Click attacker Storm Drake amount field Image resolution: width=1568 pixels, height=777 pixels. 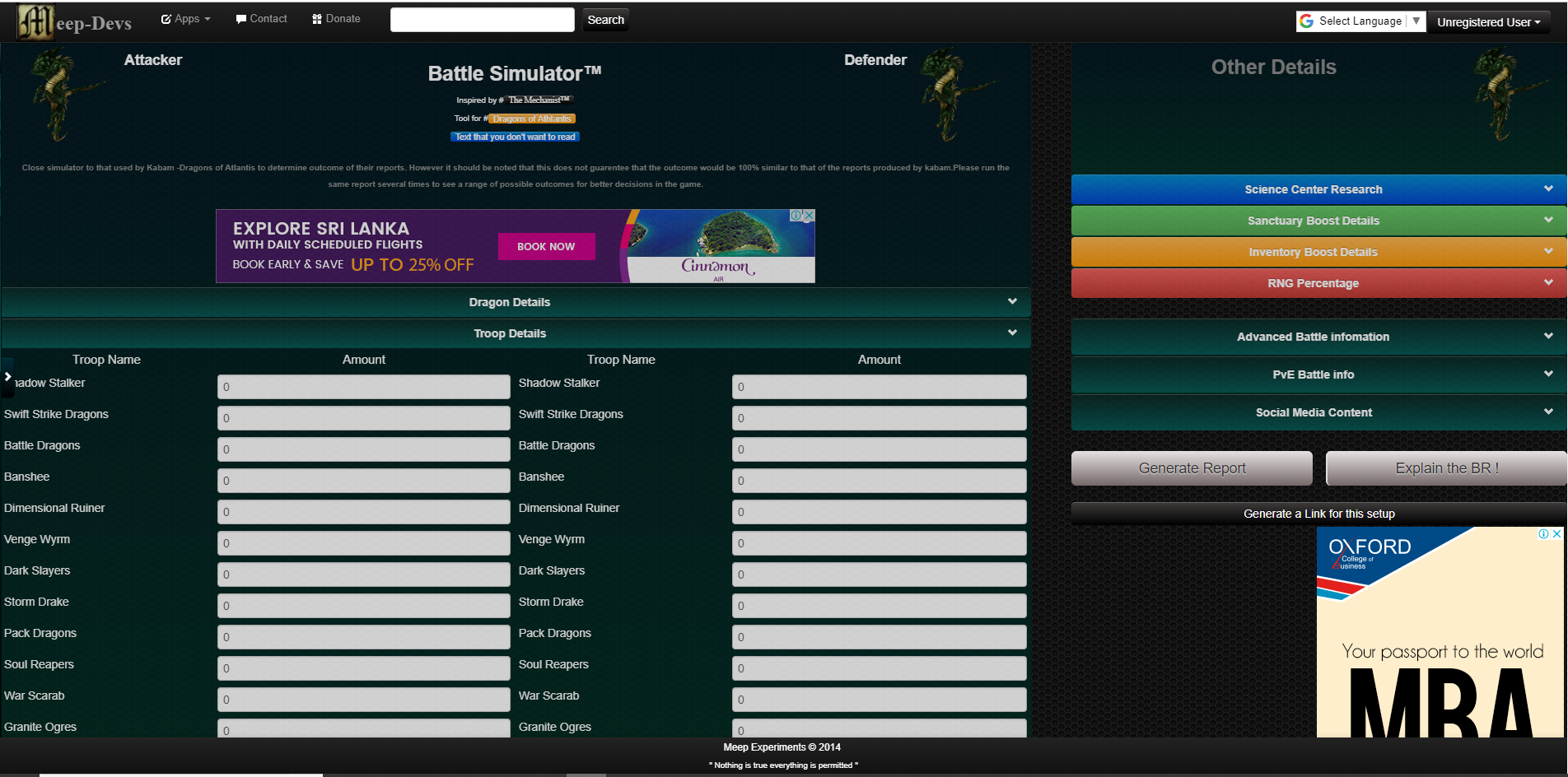point(363,606)
